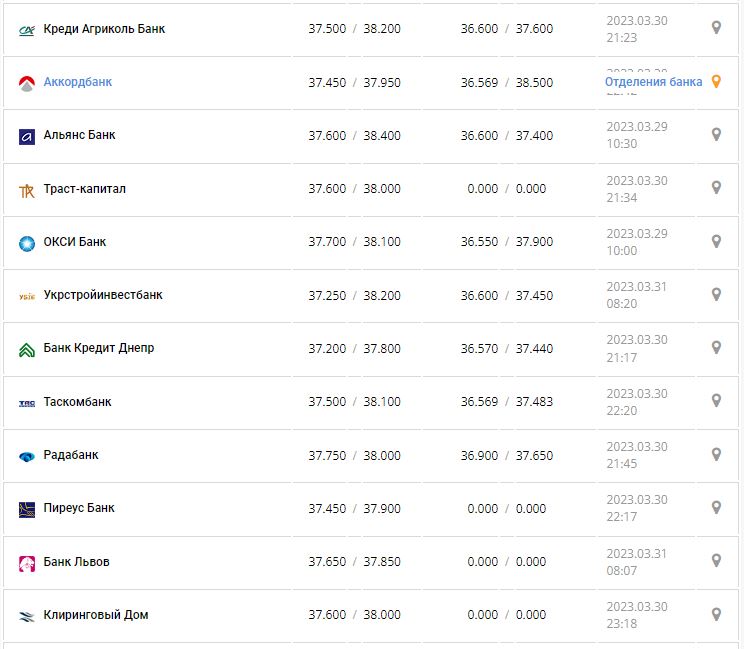Click the 37.250 / 38.200 rate for Укрстройинвестбанк
This screenshot has height=649, width=744.
point(354,295)
